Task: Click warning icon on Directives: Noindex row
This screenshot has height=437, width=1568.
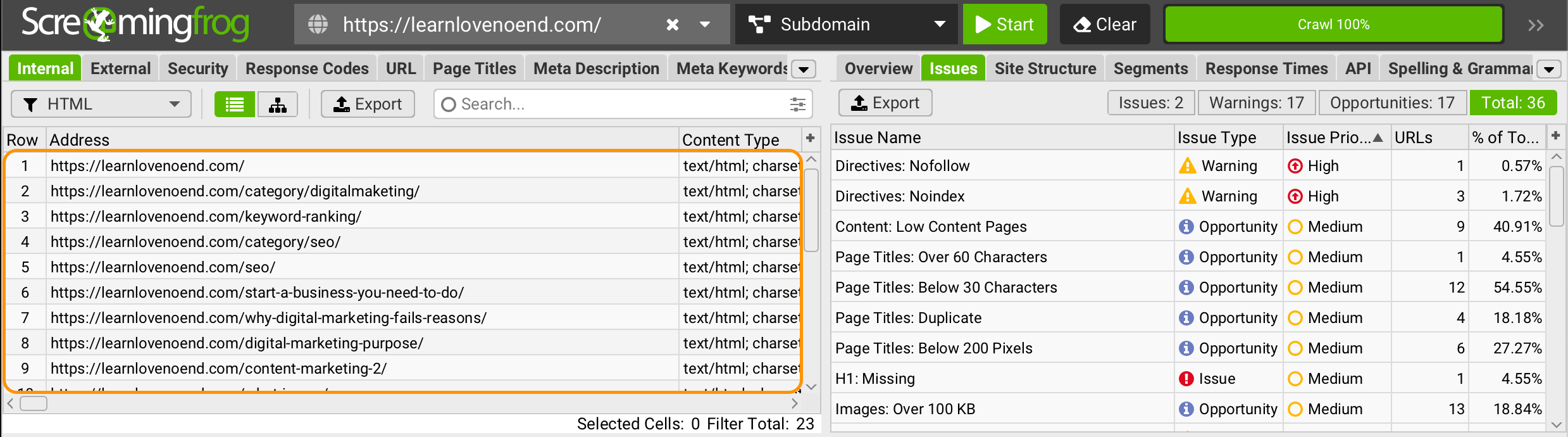Action: point(1188,196)
